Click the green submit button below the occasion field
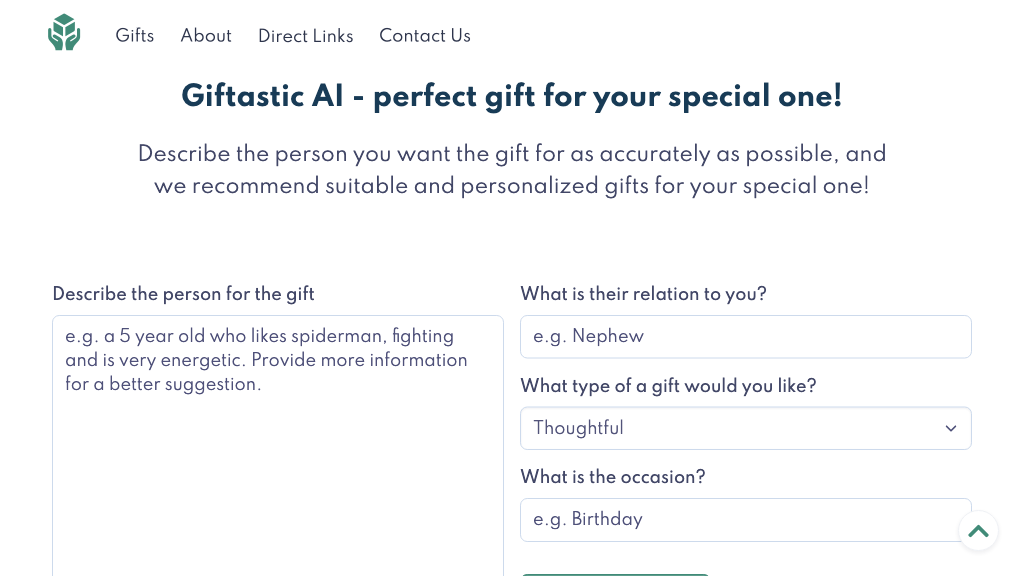 click(614, 573)
